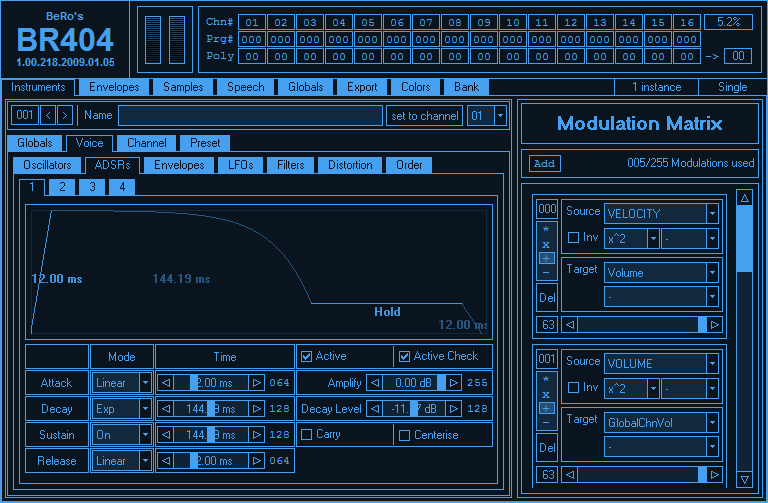Go to the next instrument with the > arrow
The width and height of the screenshot is (768, 503).
(64, 116)
